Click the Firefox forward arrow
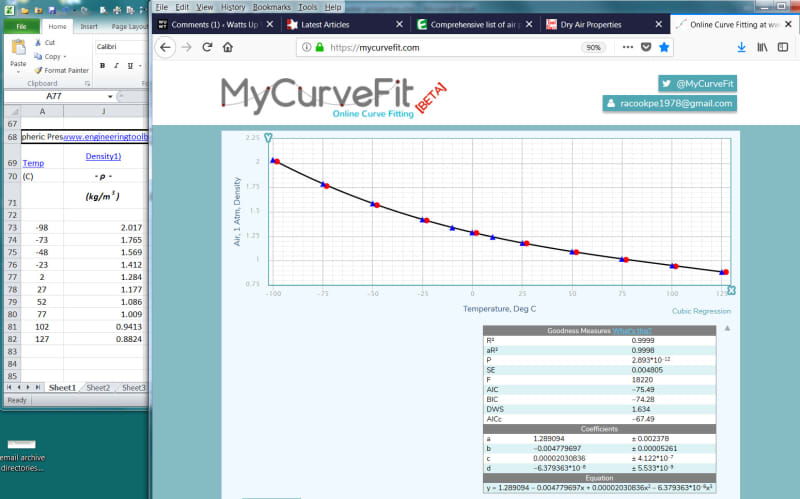The image size is (800, 499). click(186, 47)
